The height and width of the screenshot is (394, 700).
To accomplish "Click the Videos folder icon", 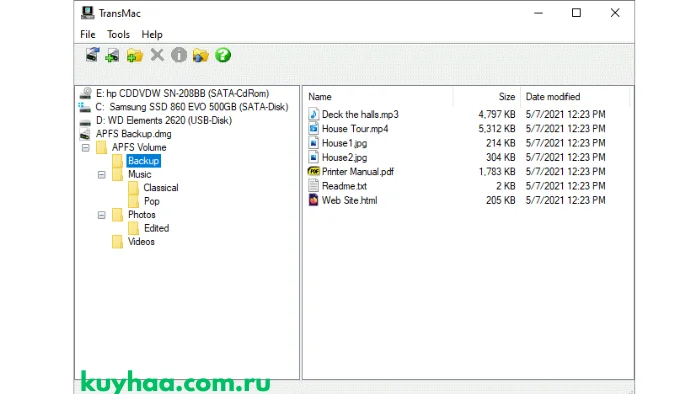I will [x=118, y=241].
